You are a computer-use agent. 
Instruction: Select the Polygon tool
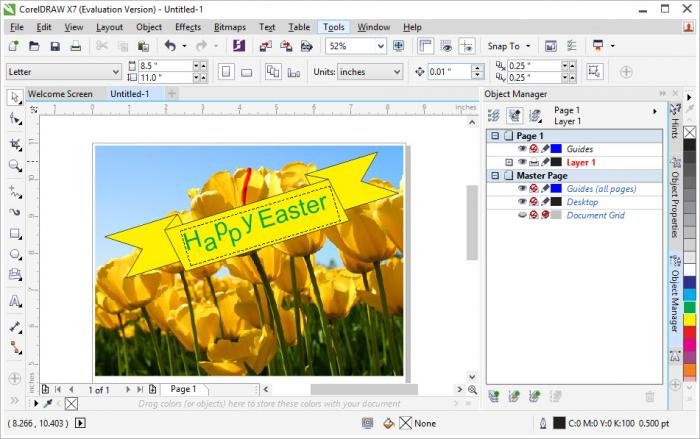(15, 274)
